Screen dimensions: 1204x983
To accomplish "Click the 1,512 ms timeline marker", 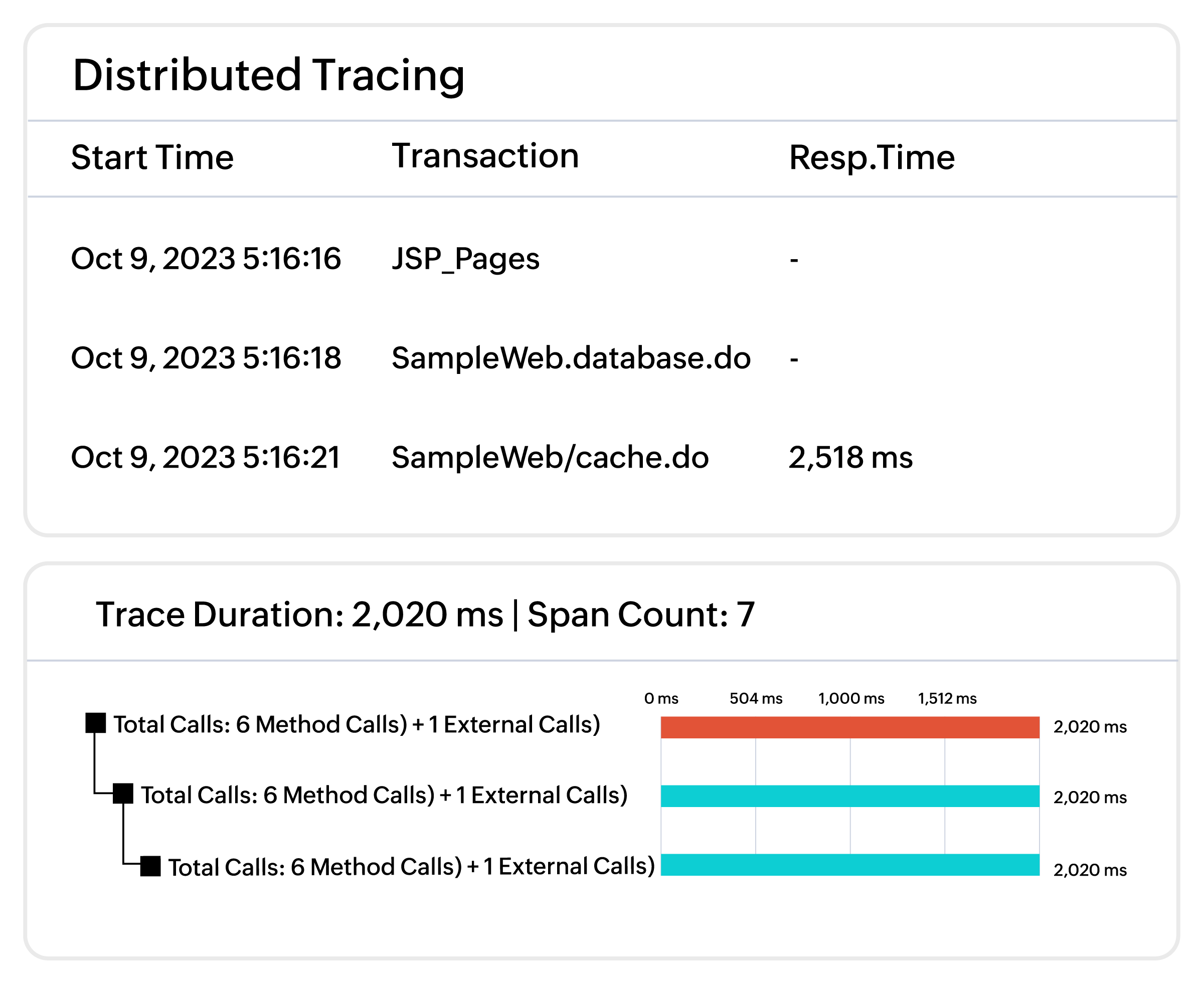I will point(947,698).
